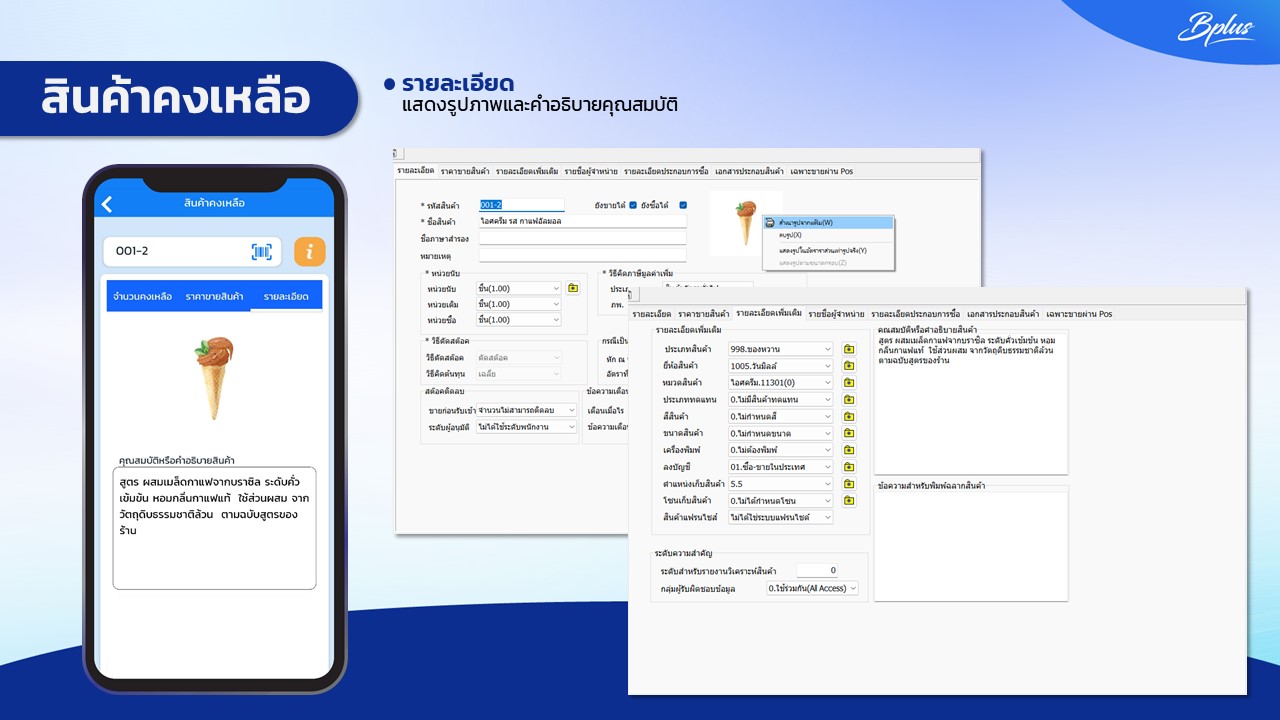Click the Bplus logo
Image resolution: width=1280 pixels, height=720 pixels.
point(1215,30)
